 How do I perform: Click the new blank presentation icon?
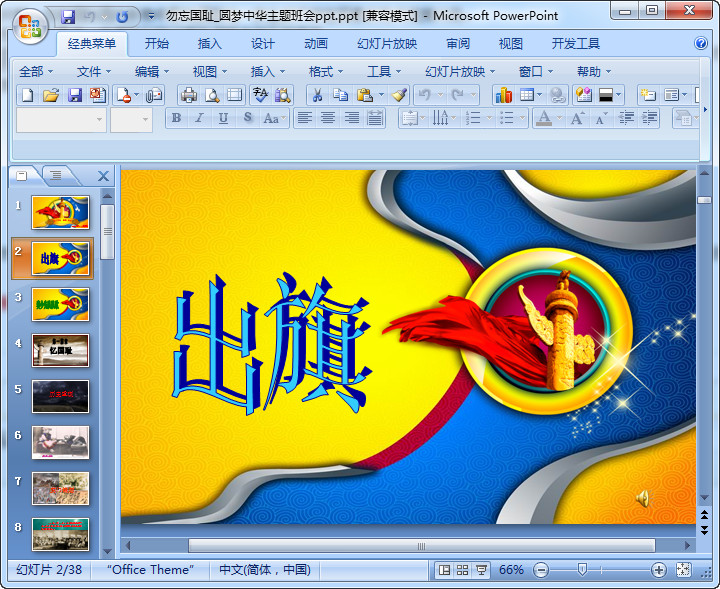tap(28, 95)
